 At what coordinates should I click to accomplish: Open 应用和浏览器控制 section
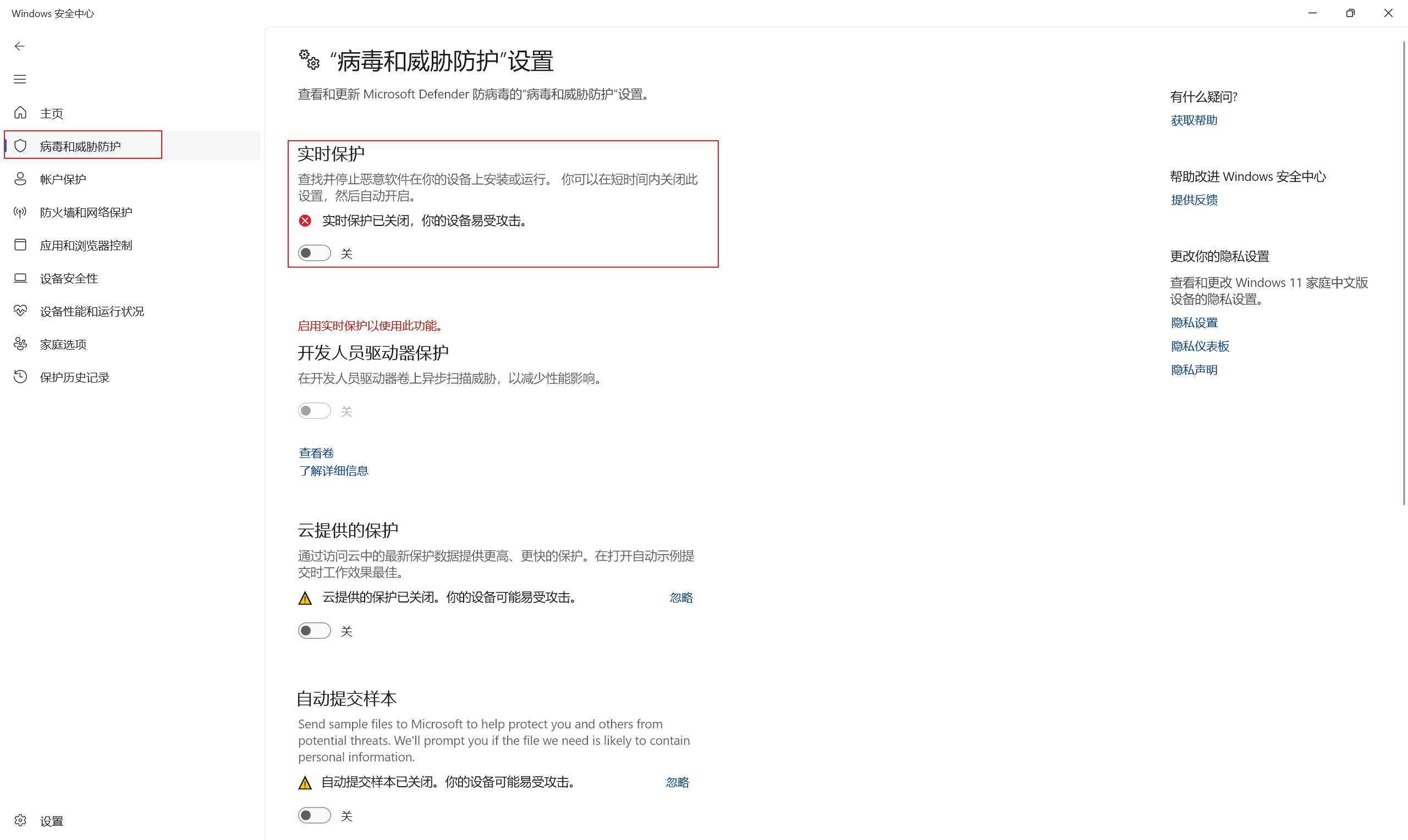point(133,245)
